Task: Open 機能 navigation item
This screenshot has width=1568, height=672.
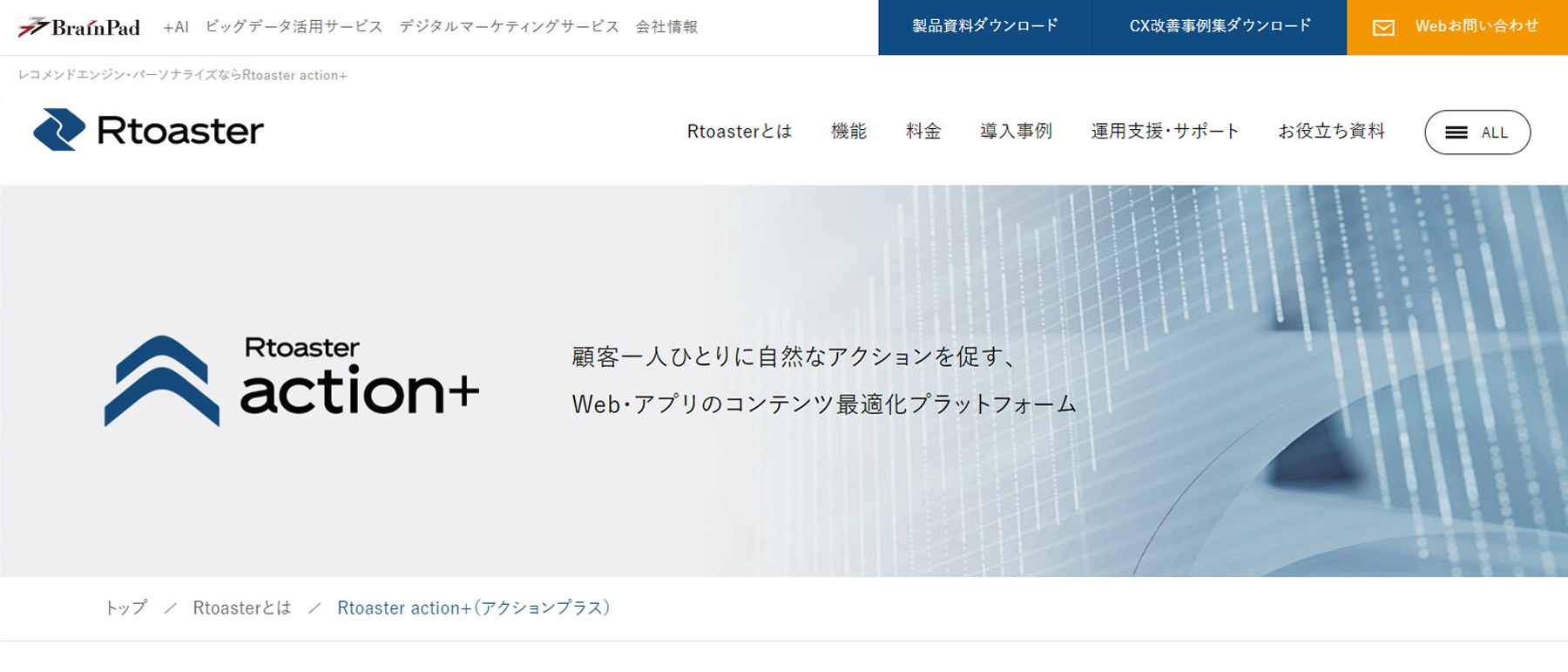Action: (x=848, y=132)
